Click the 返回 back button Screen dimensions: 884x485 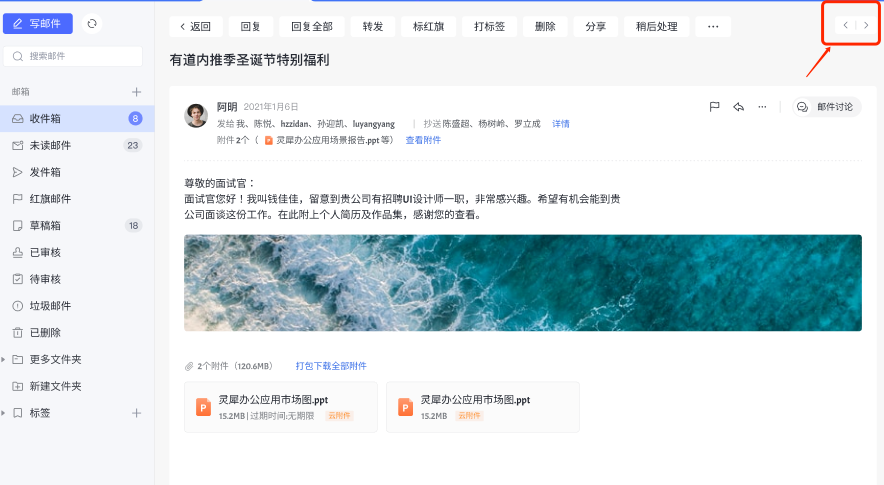(x=196, y=27)
